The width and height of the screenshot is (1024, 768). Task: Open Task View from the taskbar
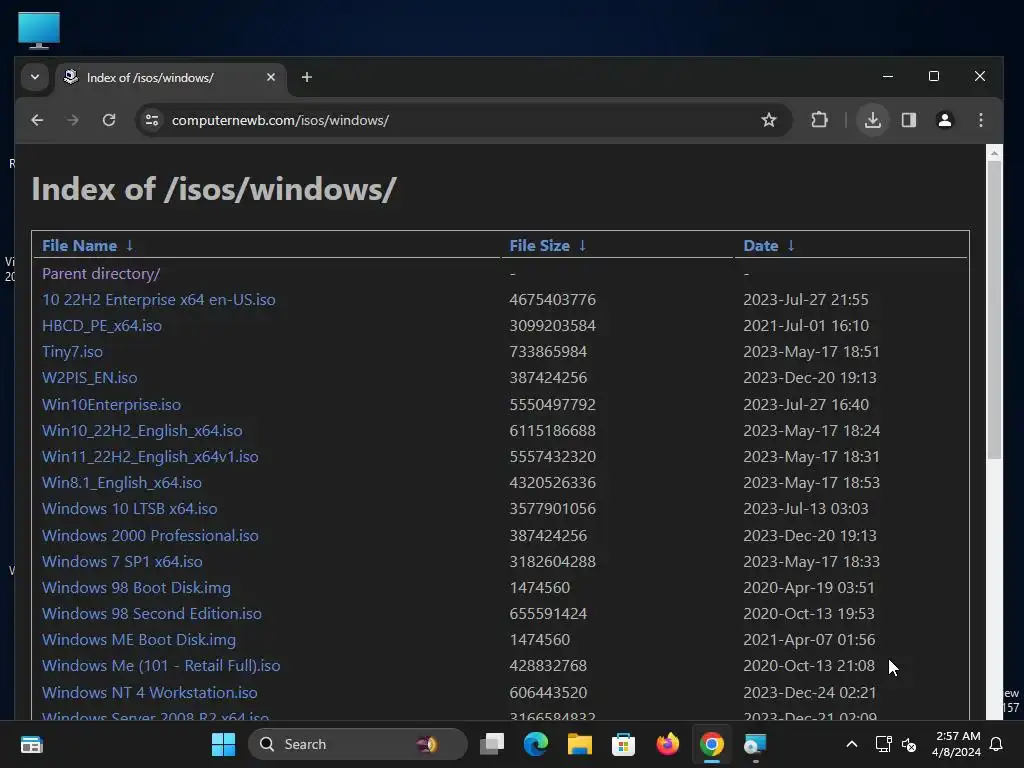pyautogui.click(x=492, y=744)
